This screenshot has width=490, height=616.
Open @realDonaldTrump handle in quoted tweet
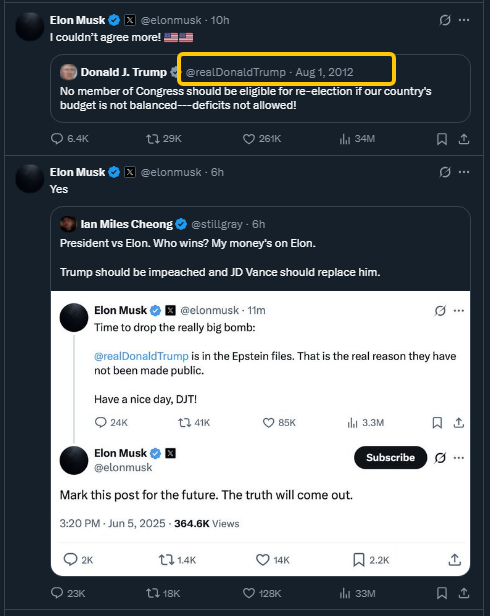(x=235, y=72)
